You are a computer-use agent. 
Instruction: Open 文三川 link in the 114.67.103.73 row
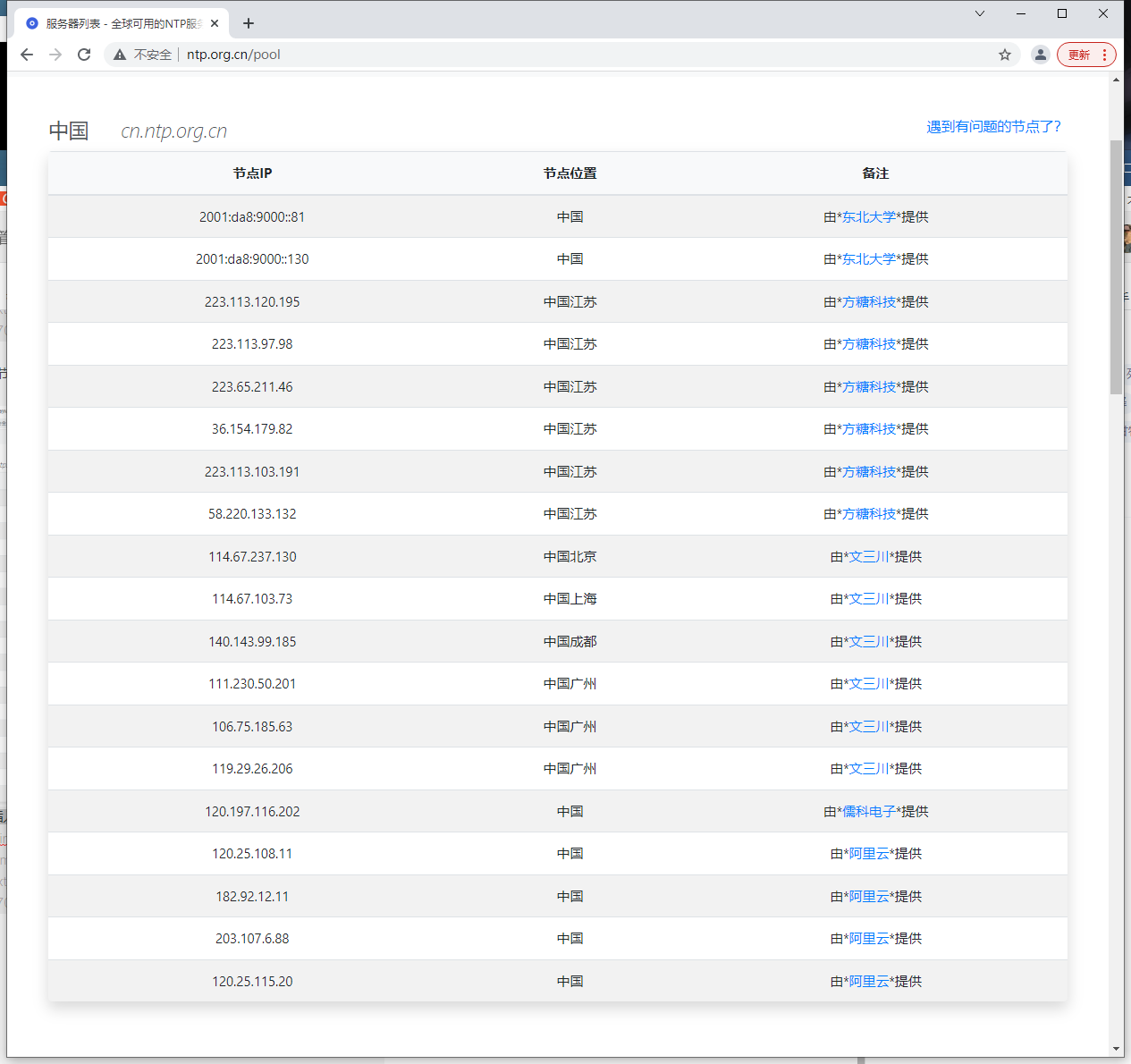(x=868, y=599)
